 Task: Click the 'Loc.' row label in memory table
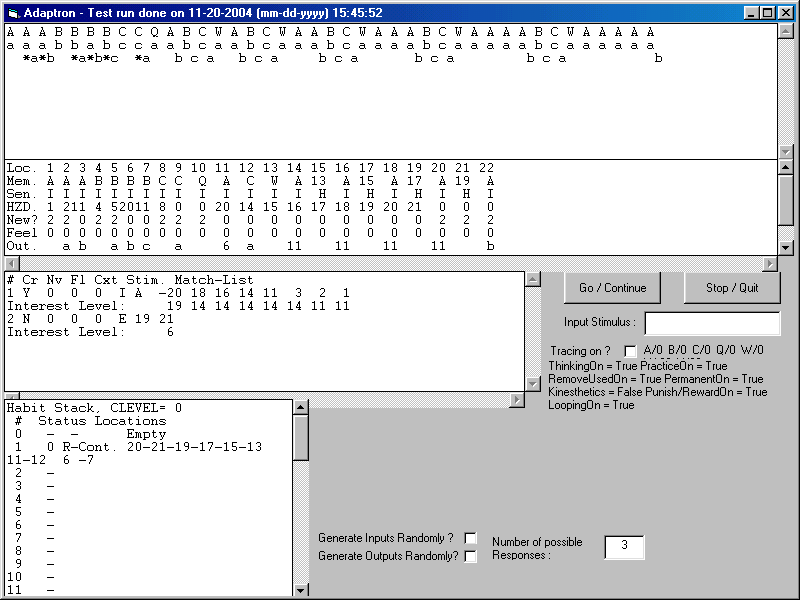coord(22,168)
